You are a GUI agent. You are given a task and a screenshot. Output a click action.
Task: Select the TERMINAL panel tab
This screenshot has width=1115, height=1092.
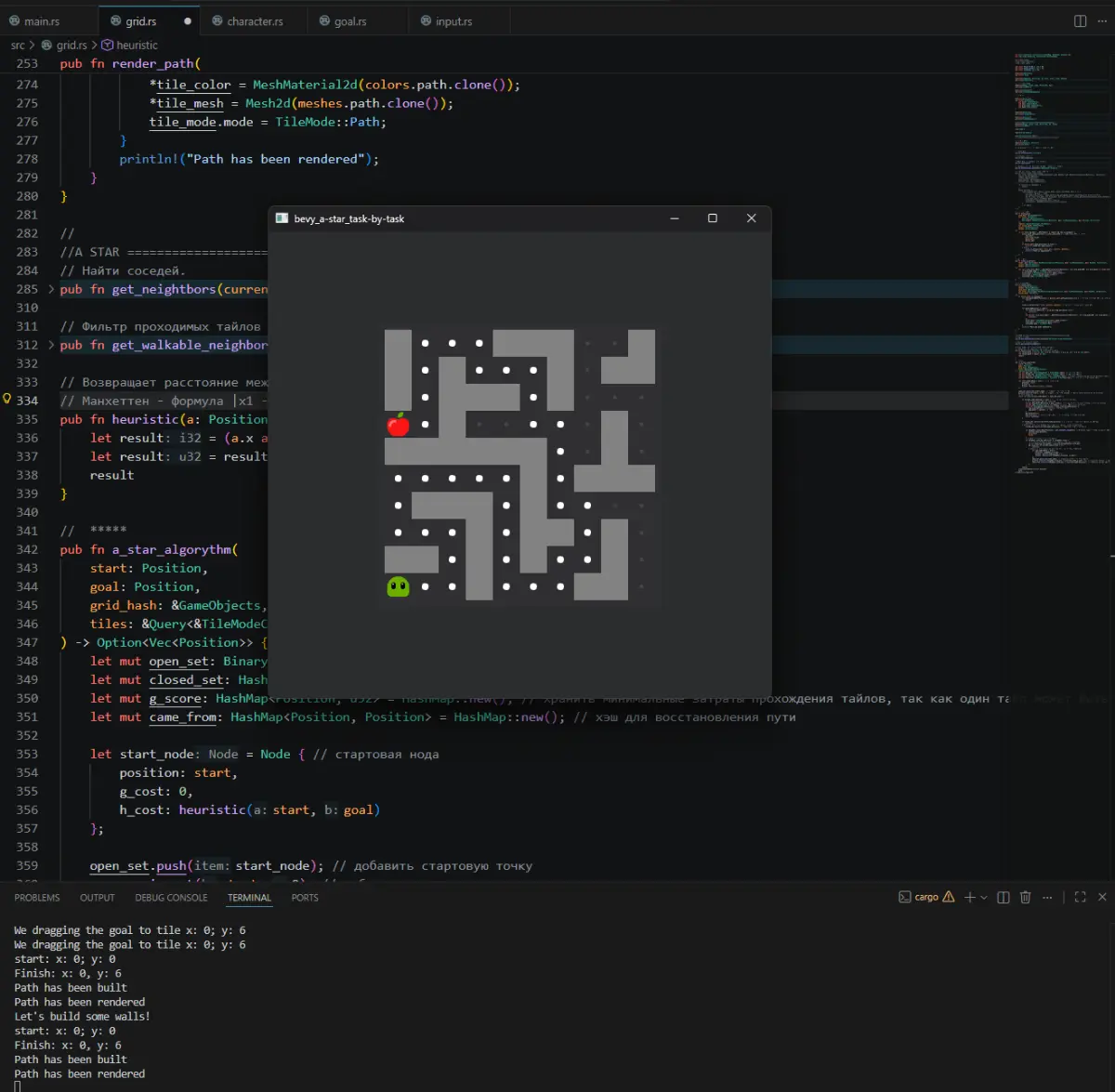249,898
